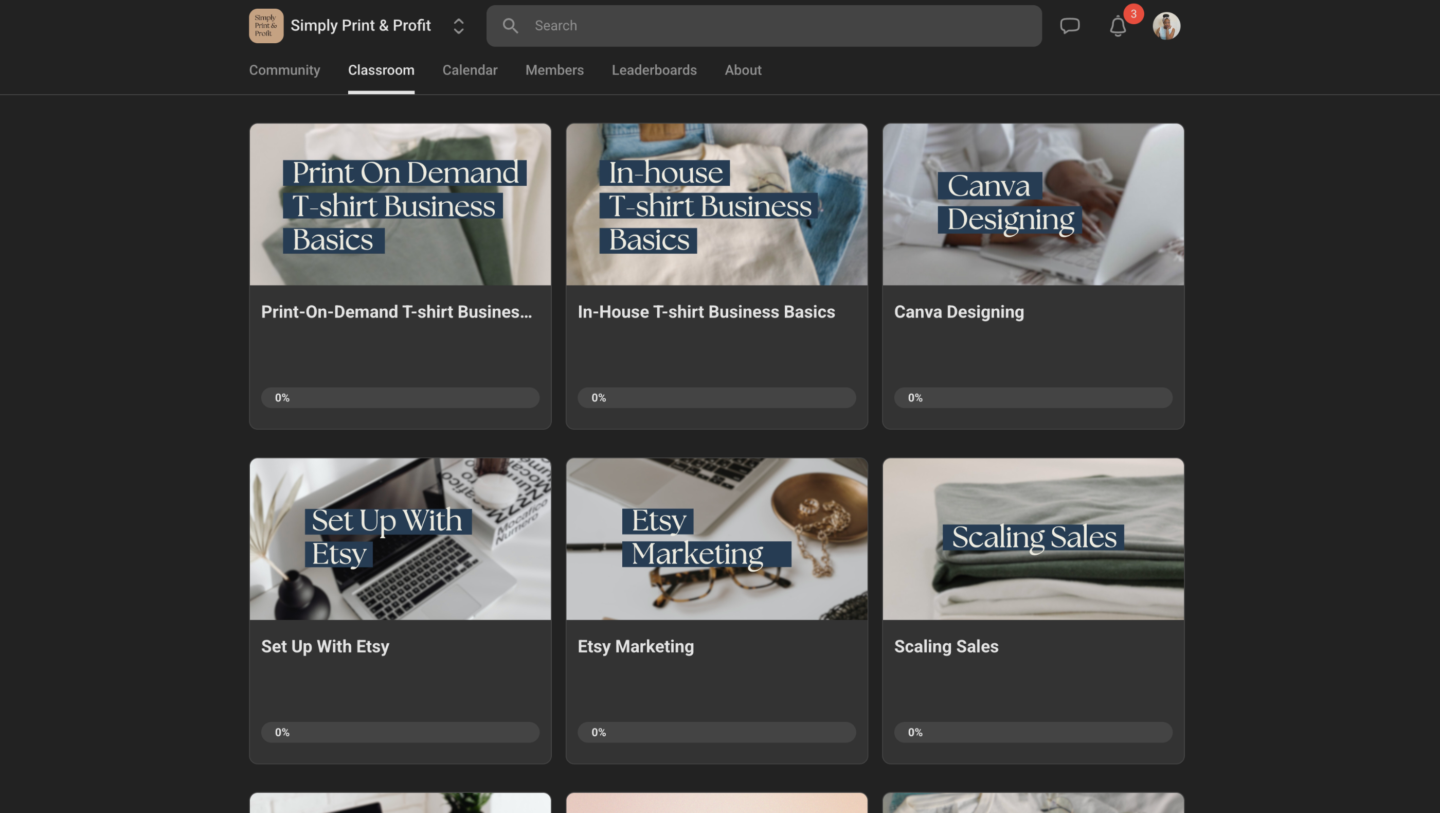Open Print On Demand course thumbnail

pos(400,205)
